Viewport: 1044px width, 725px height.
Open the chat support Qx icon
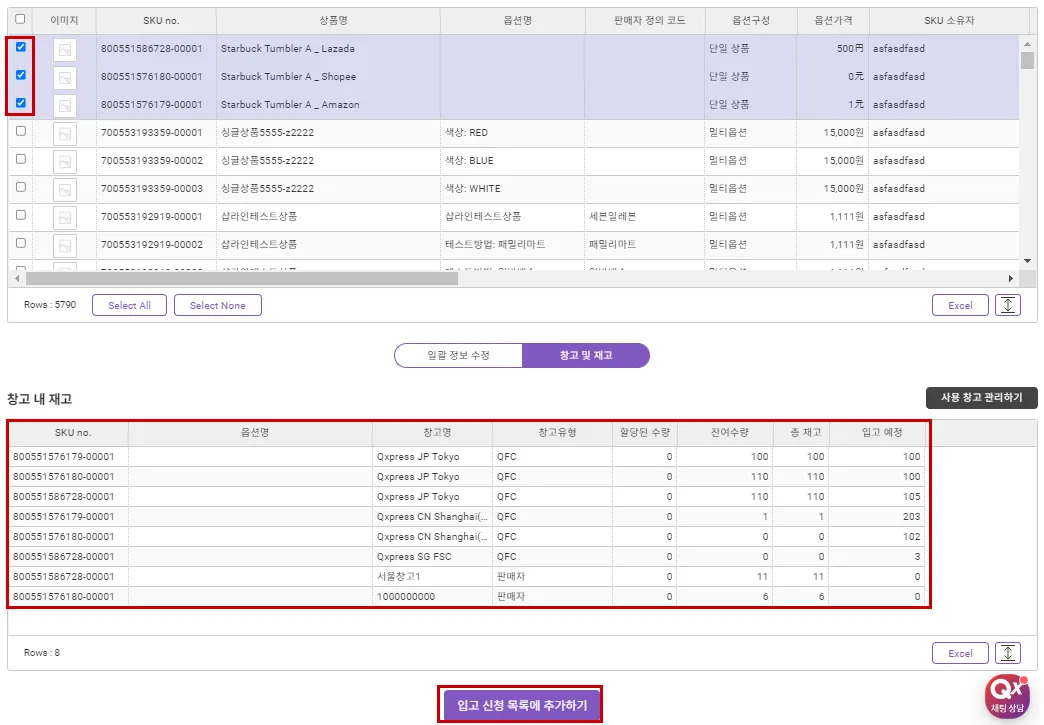(1008, 696)
